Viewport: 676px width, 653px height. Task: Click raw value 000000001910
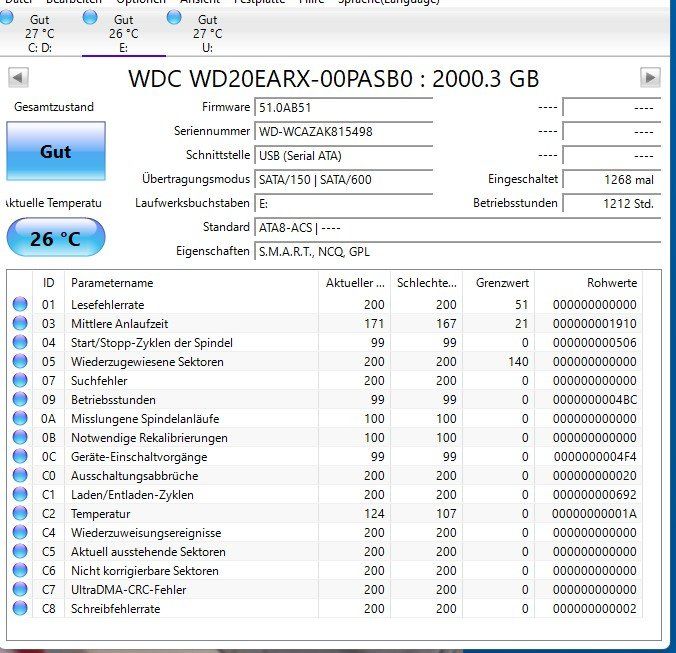point(595,324)
